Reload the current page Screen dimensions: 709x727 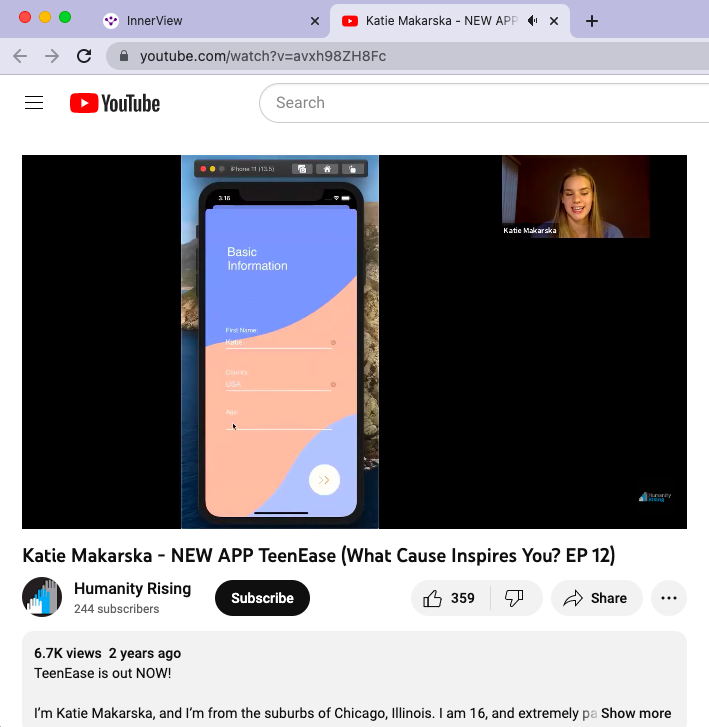pos(84,56)
